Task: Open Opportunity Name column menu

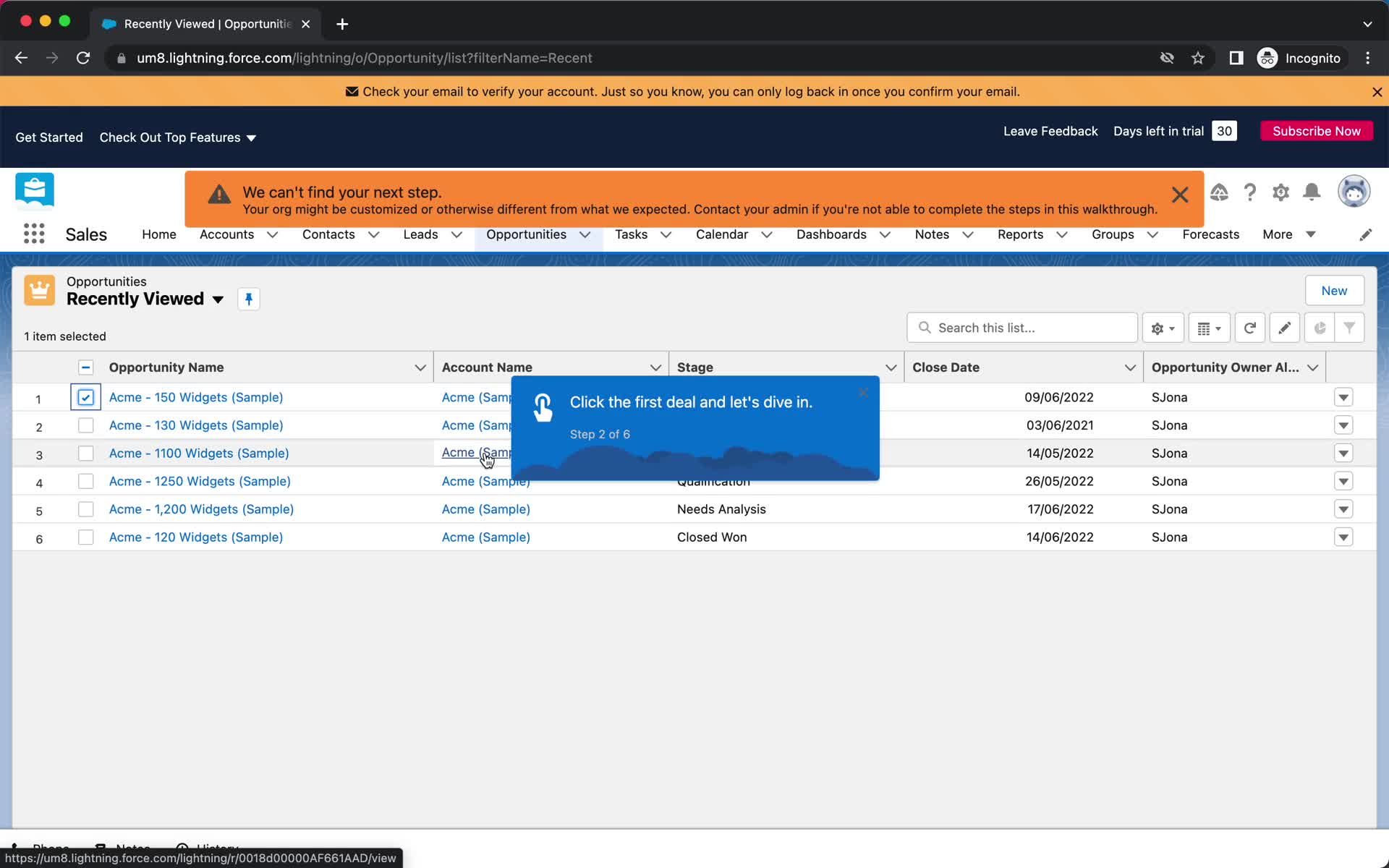Action: 420,367
